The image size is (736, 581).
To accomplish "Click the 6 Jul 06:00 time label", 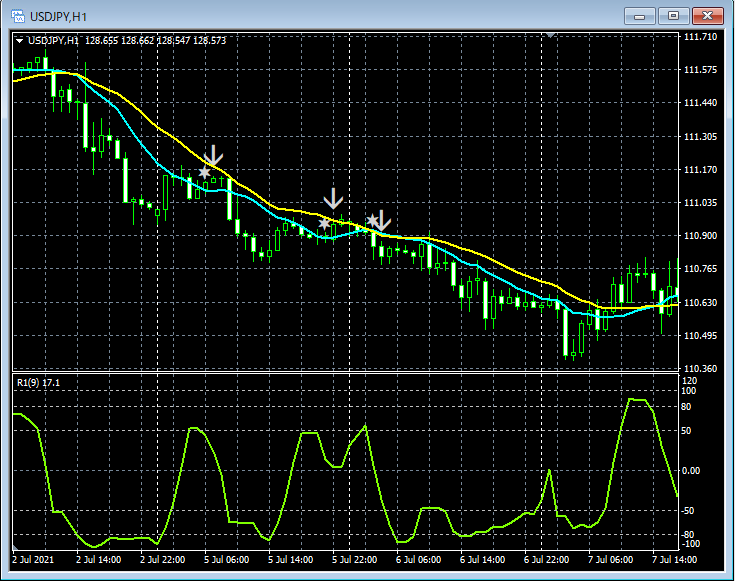I will (x=418, y=559).
